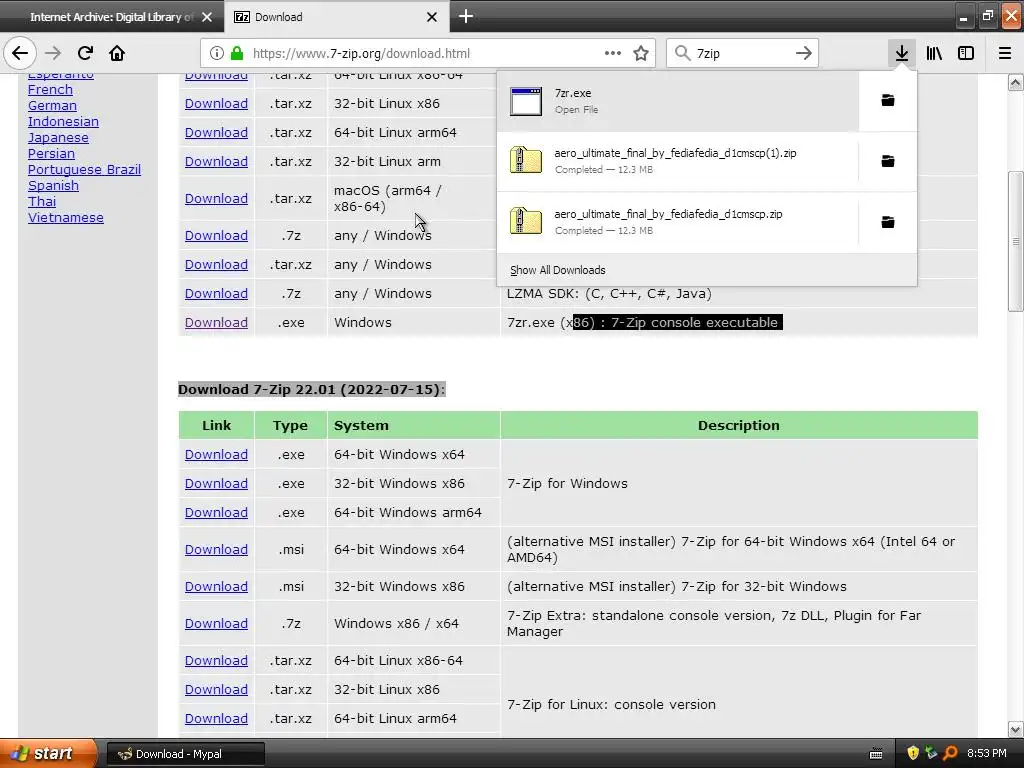Download .exe for 64-bit Windows arm64
This screenshot has height=768, width=1024.
tap(216, 513)
